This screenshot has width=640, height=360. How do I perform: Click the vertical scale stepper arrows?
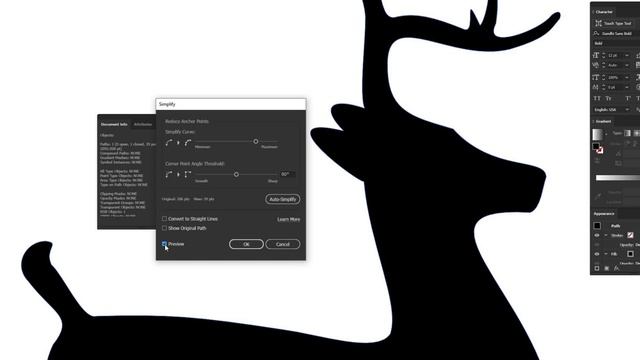(x=603, y=77)
